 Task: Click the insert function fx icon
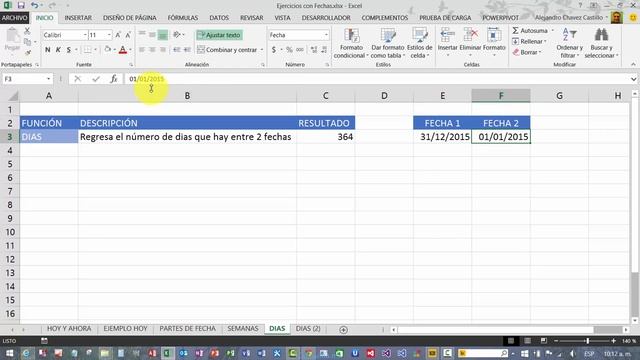point(114,79)
